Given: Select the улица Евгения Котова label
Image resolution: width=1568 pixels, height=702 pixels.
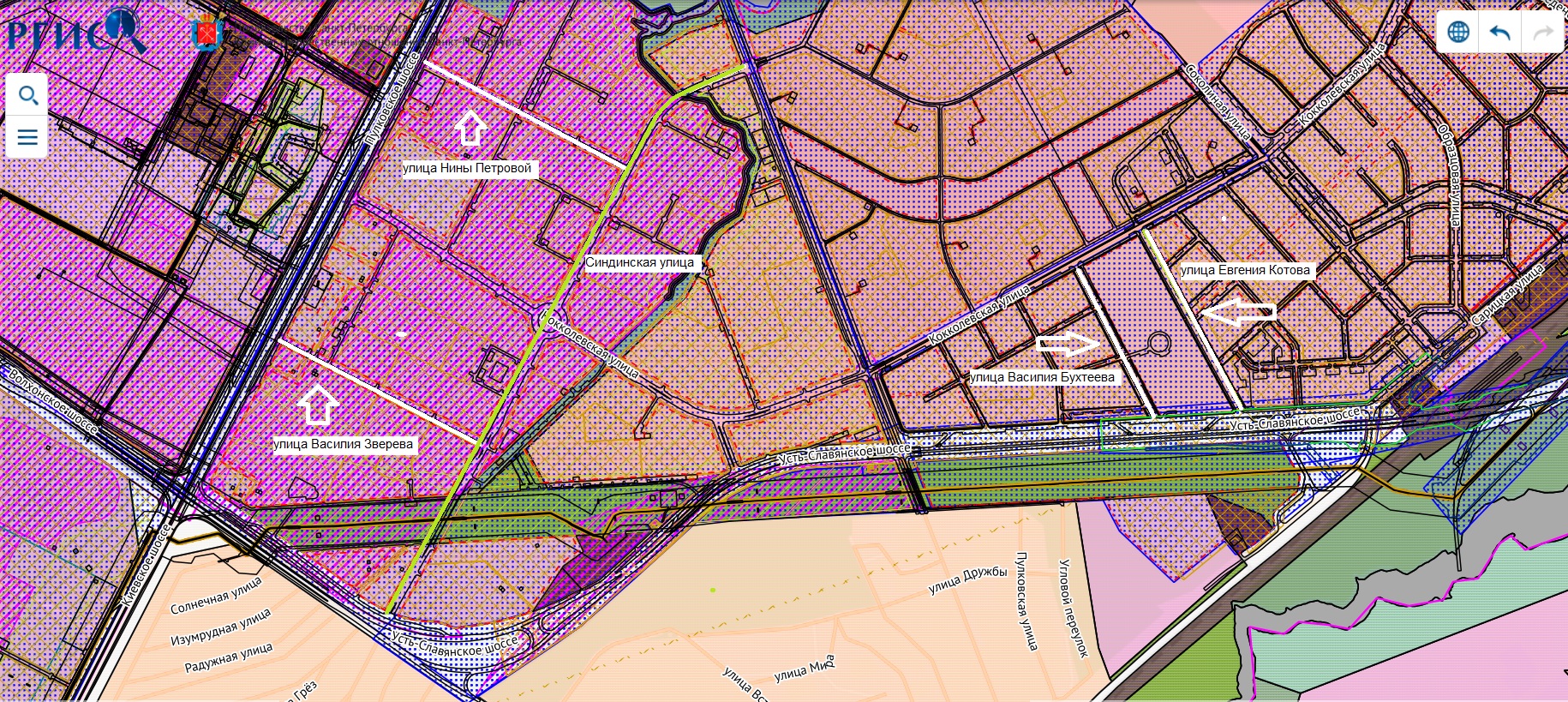Looking at the screenshot, I should (x=1245, y=271).
